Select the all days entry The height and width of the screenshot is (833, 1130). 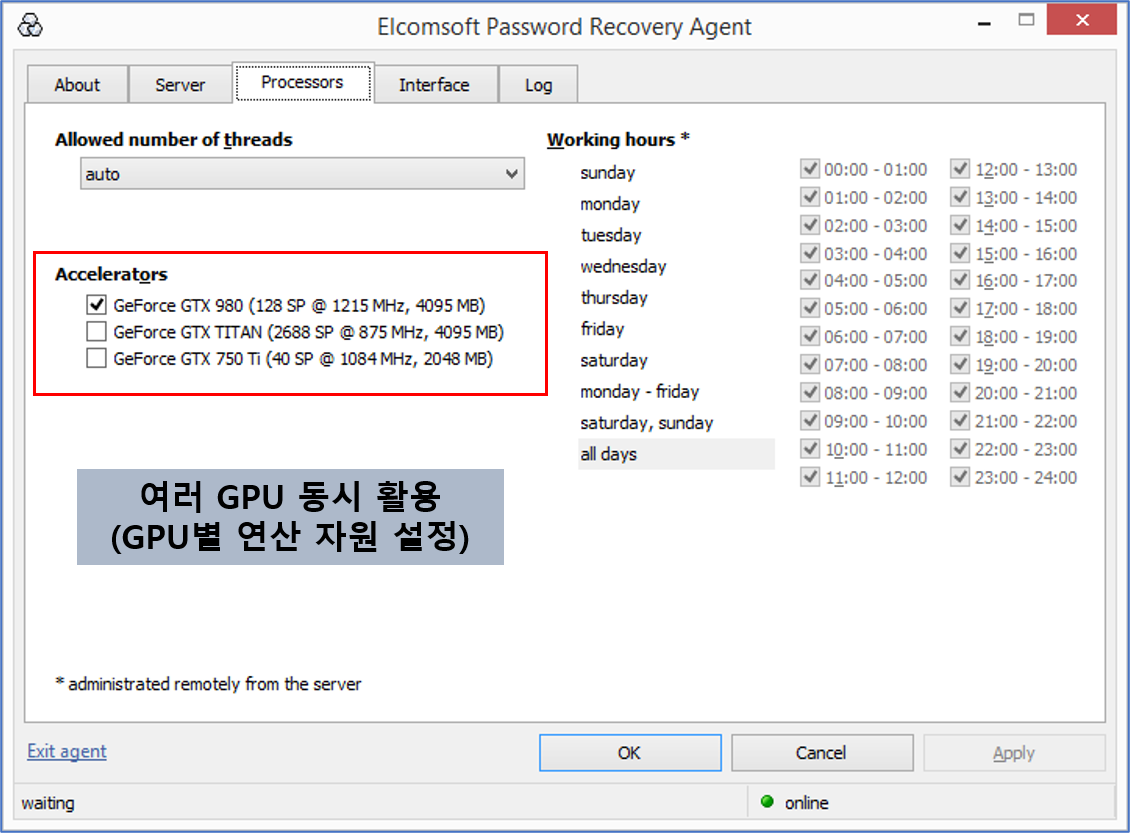pyautogui.click(x=676, y=454)
